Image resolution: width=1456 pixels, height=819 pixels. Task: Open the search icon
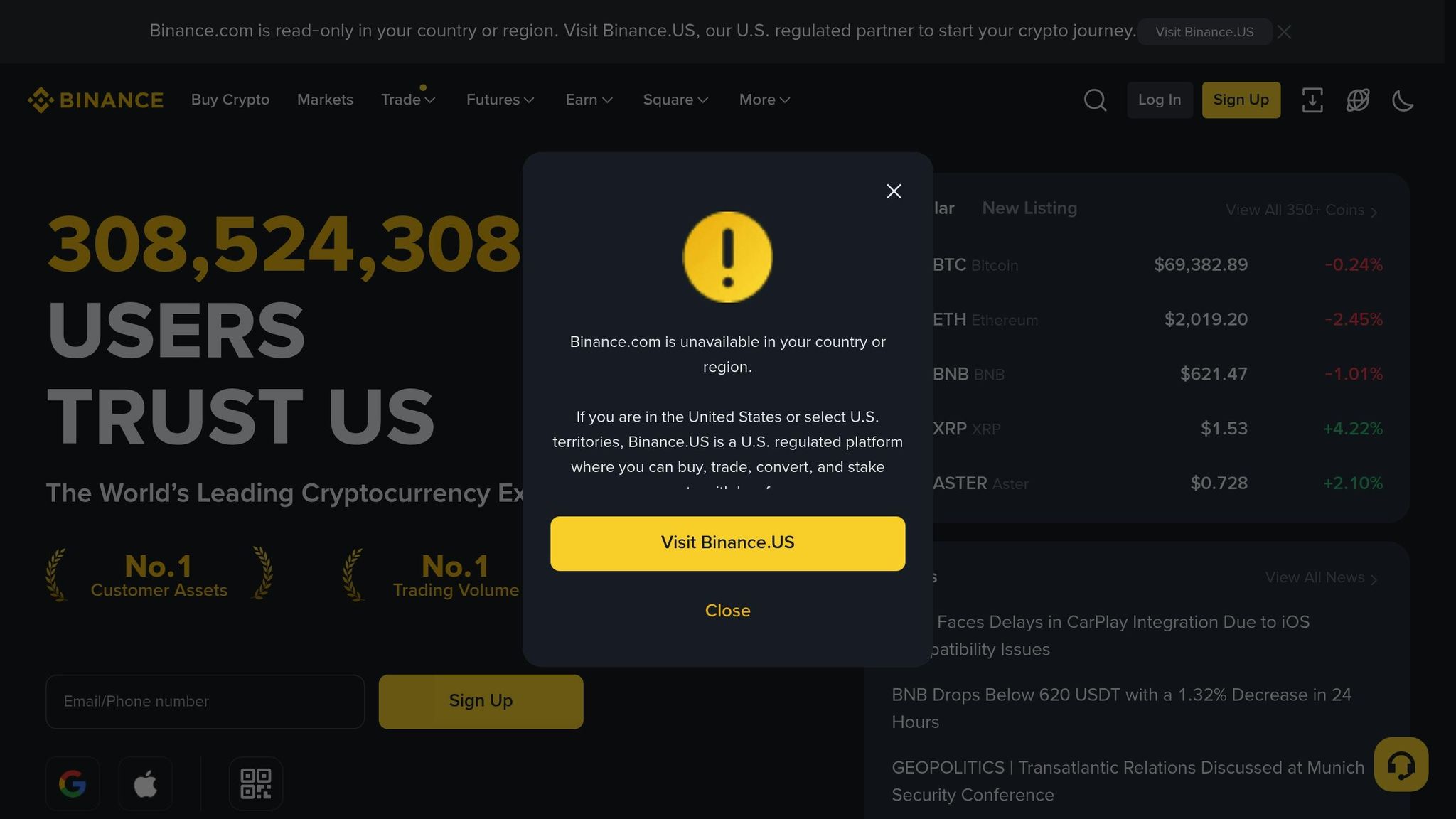coord(1095,100)
